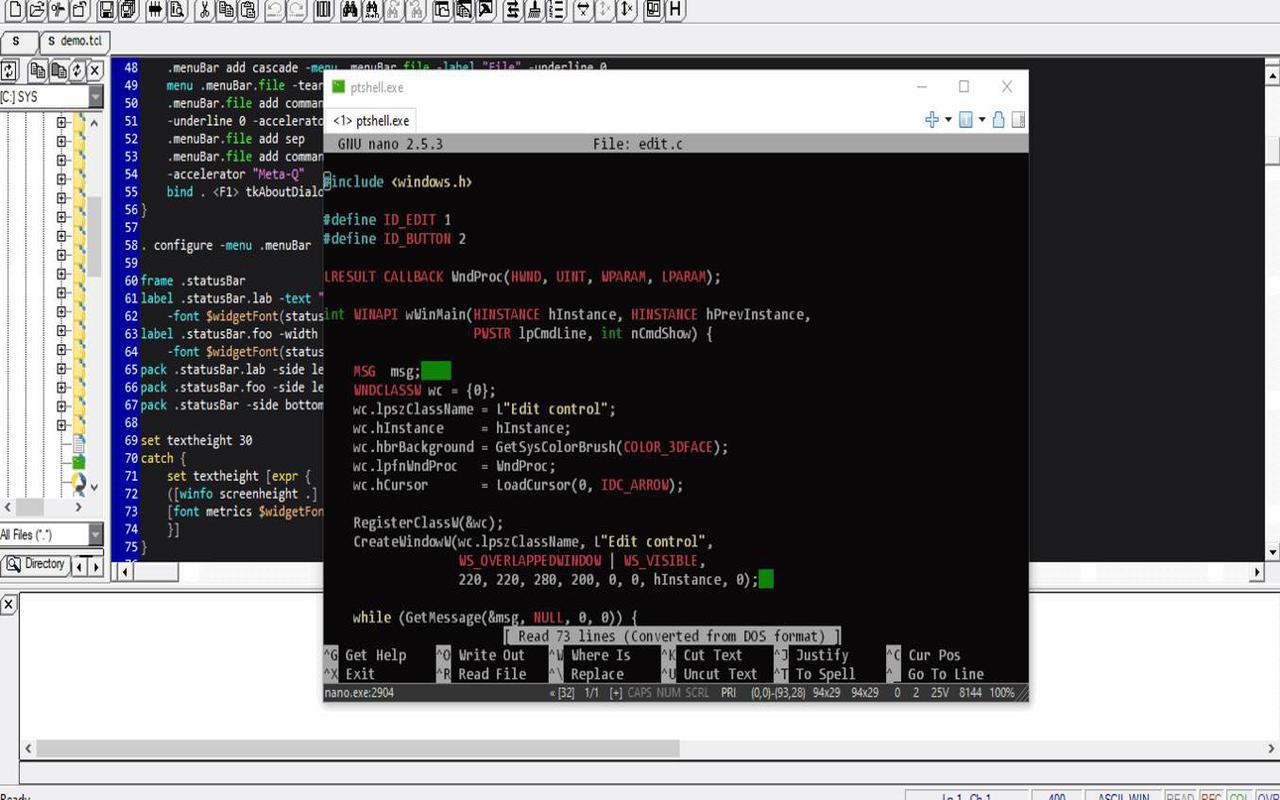Toggle SCRL indicator in console status bar
Screen dimensions: 1280x800
click(697, 692)
